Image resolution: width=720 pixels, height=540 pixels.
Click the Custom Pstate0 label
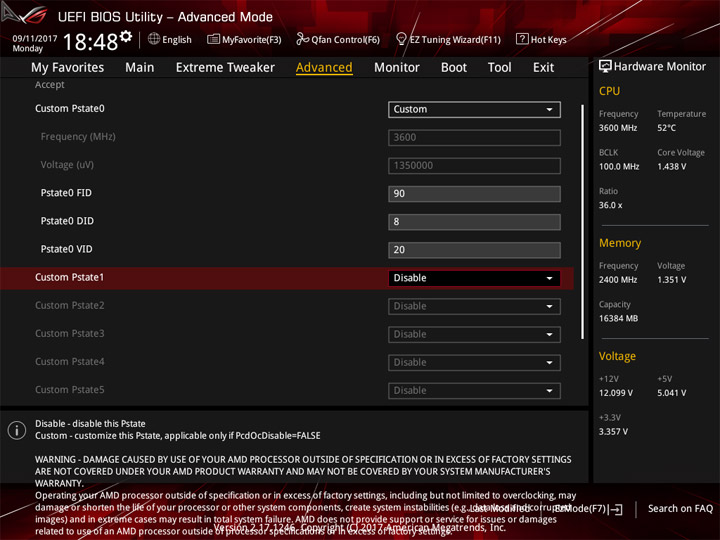tap(70, 109)
